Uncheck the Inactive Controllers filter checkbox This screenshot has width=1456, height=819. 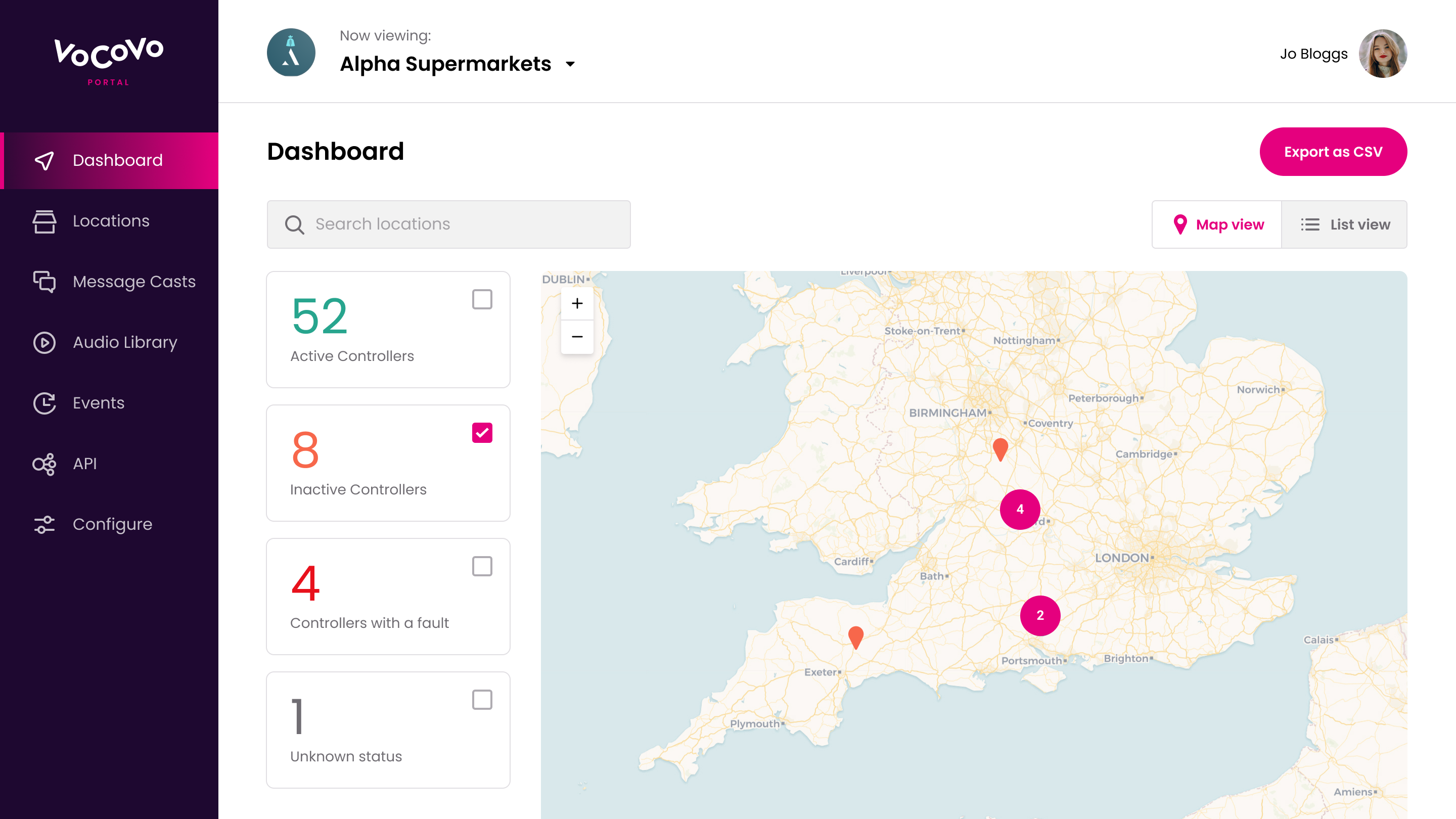click(482, 433)
